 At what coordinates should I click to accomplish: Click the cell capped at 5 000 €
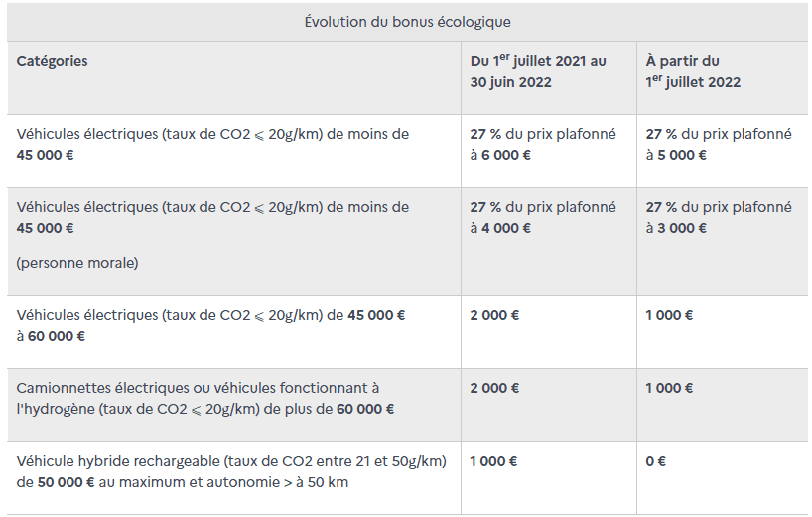718,144
